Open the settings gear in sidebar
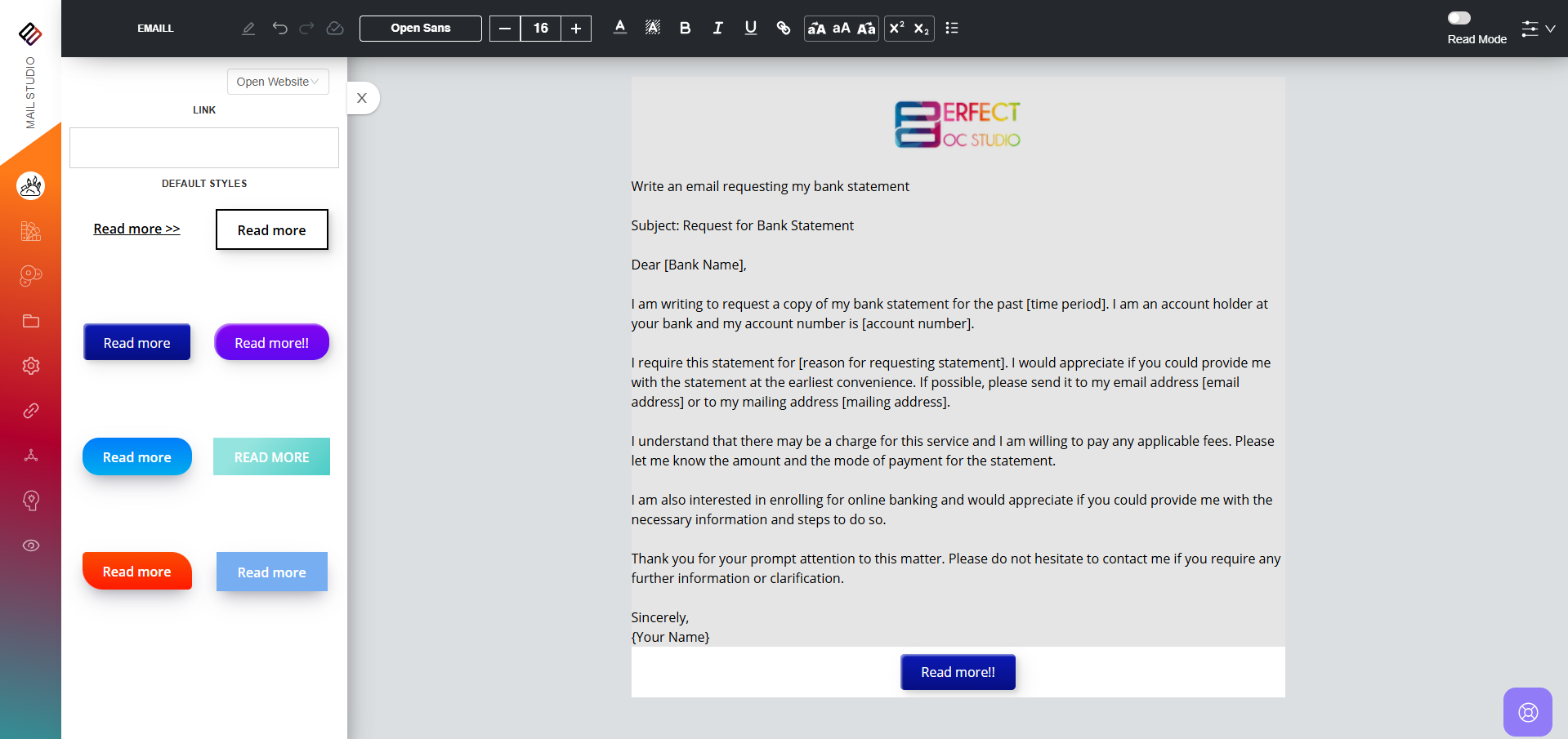 31,366
